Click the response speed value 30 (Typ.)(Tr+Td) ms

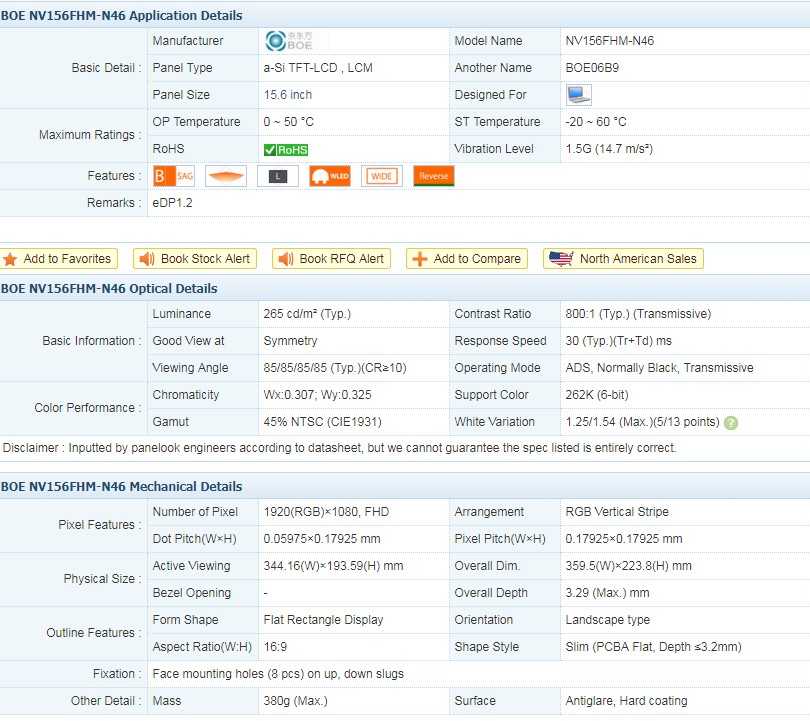[619, 341]
